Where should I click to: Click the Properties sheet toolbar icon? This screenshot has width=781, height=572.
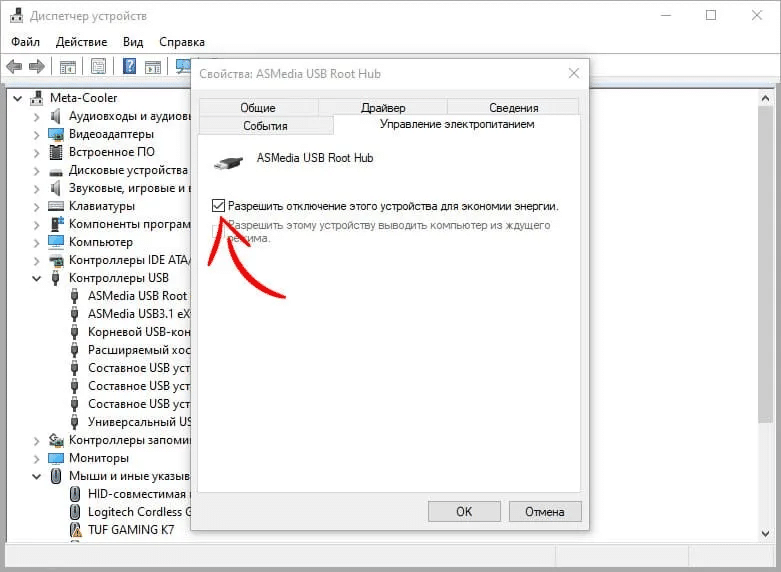(x=98, y=67)
